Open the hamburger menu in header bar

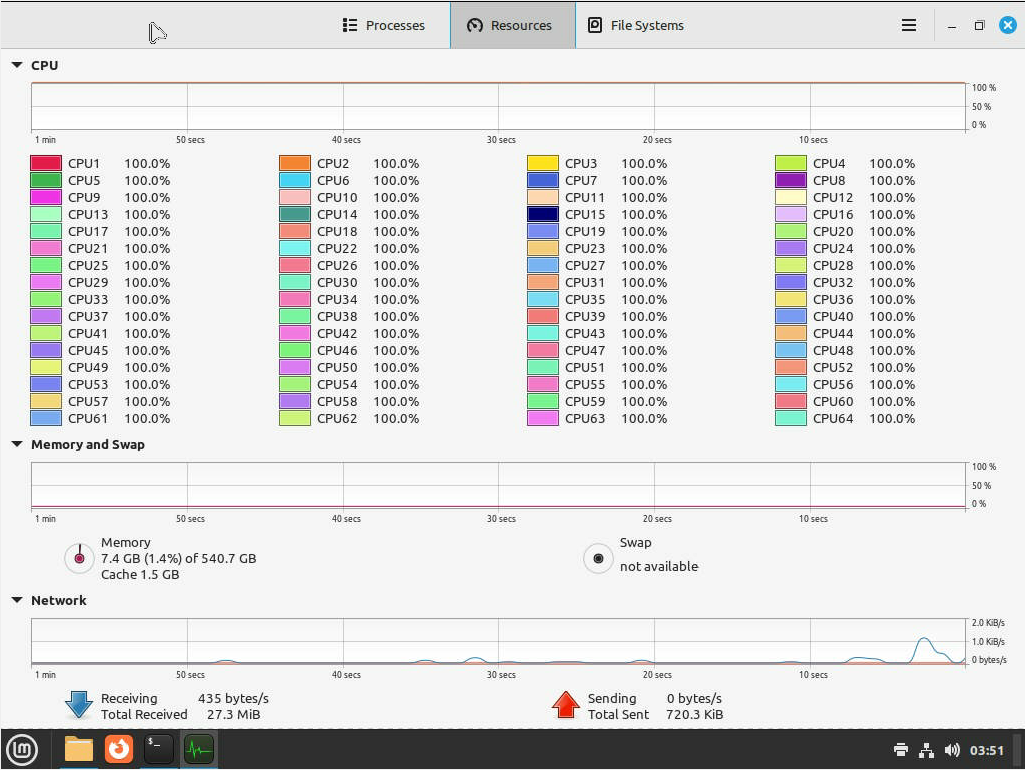pos(908,25)
